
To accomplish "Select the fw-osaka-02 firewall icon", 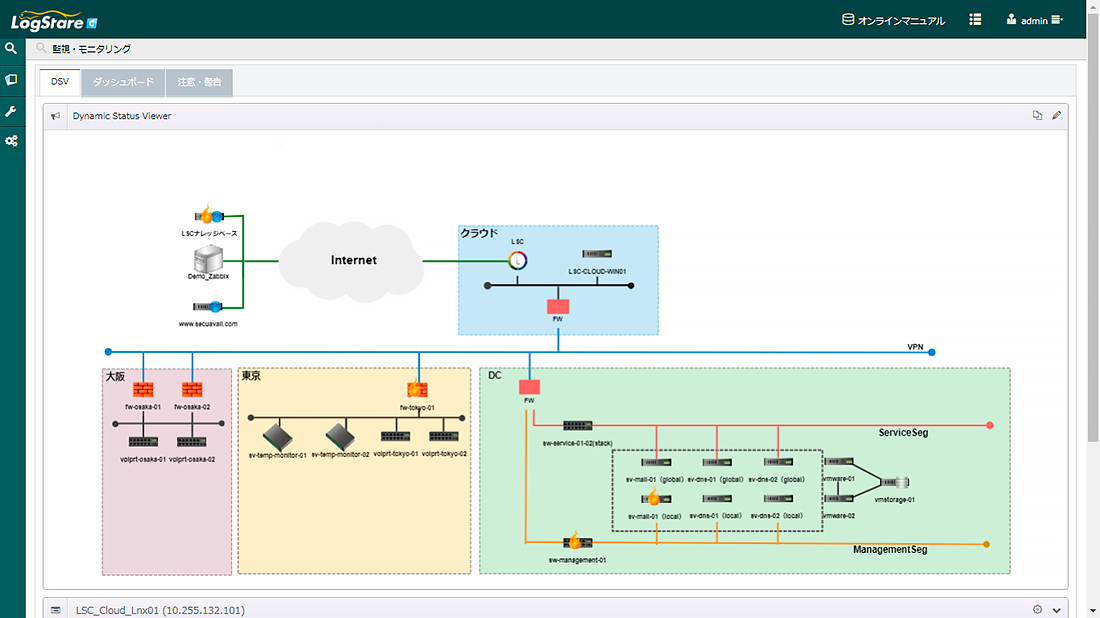I will click(x=192, y=389).
